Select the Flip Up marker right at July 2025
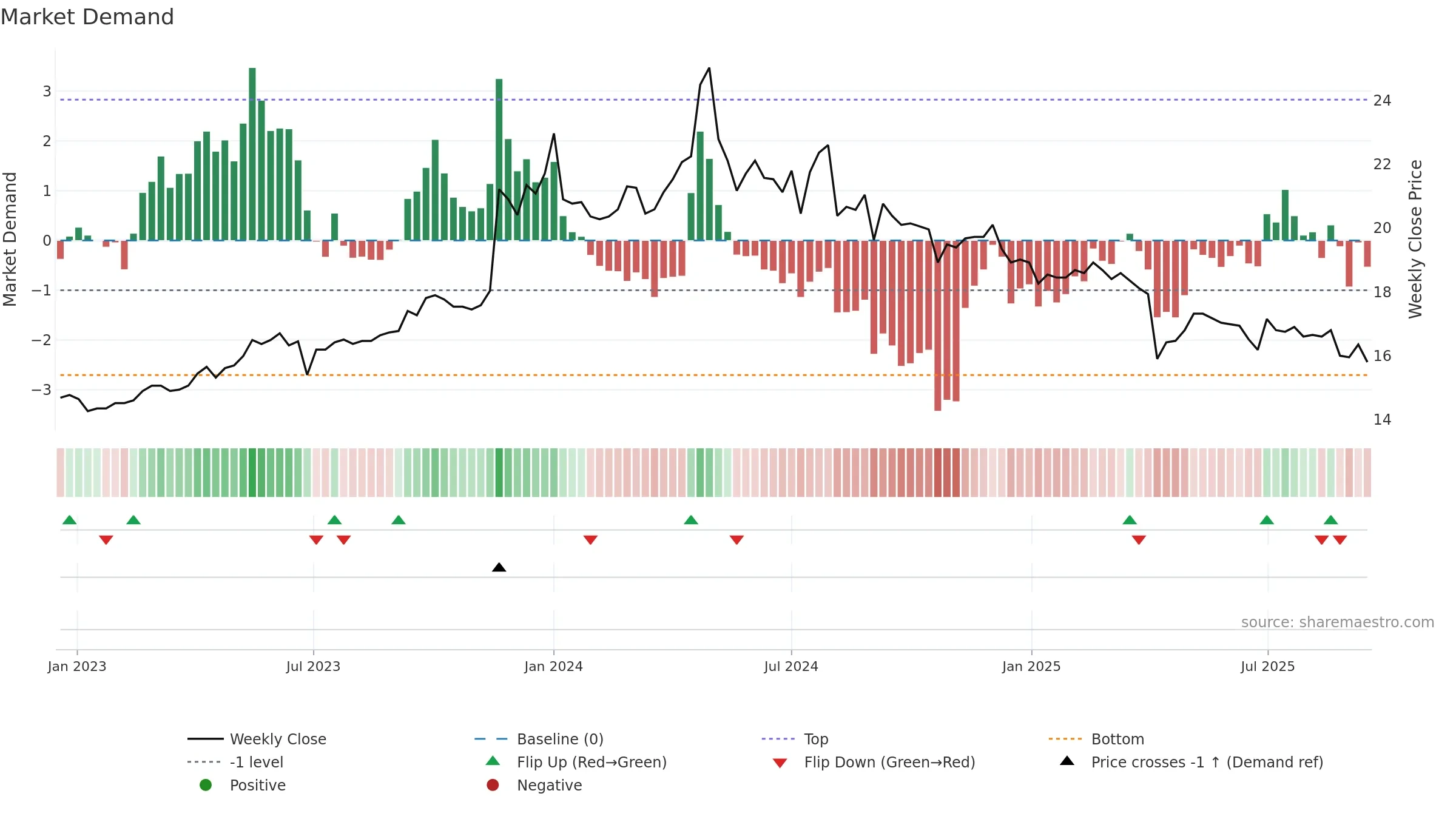 (1267, 520)
